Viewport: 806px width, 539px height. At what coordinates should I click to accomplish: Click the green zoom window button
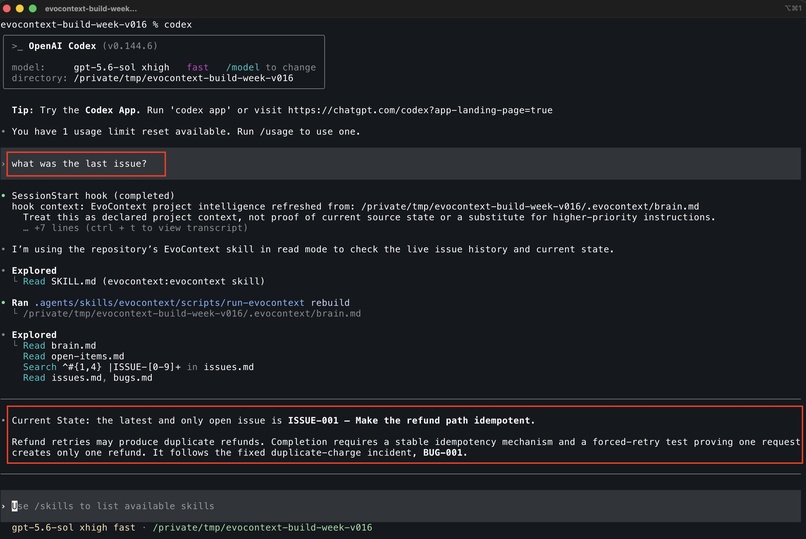33,8
